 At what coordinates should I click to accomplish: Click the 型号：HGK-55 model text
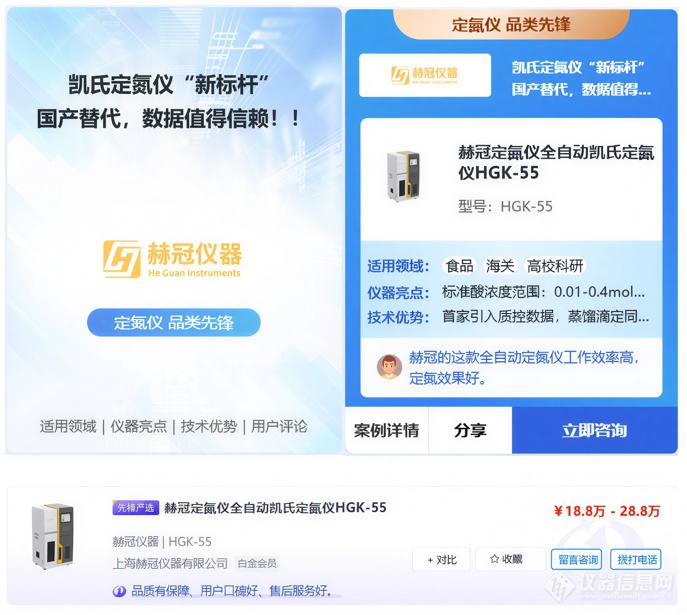505,206
